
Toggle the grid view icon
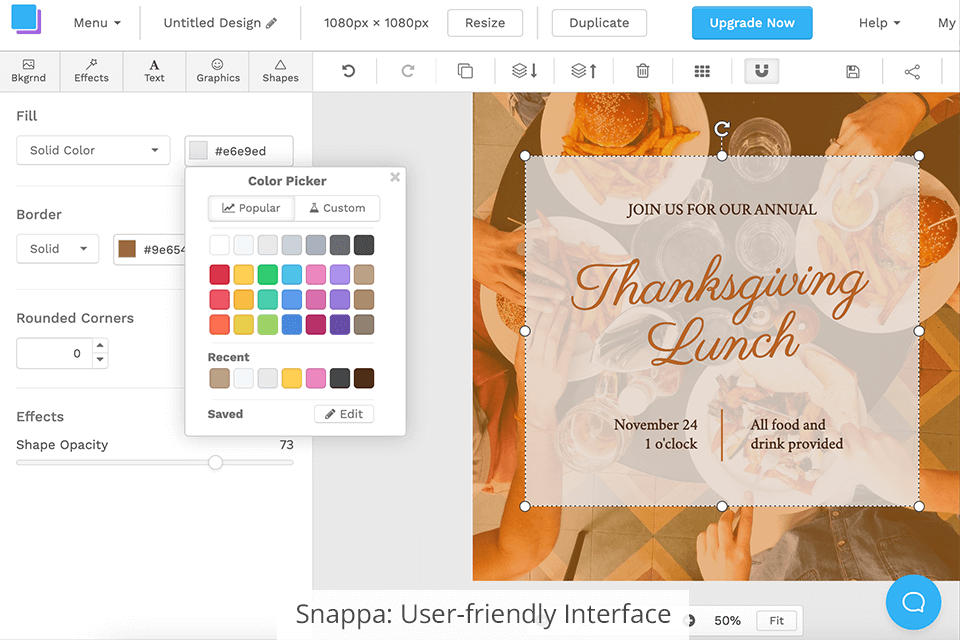pyautogui.click(x=702, y=72)
